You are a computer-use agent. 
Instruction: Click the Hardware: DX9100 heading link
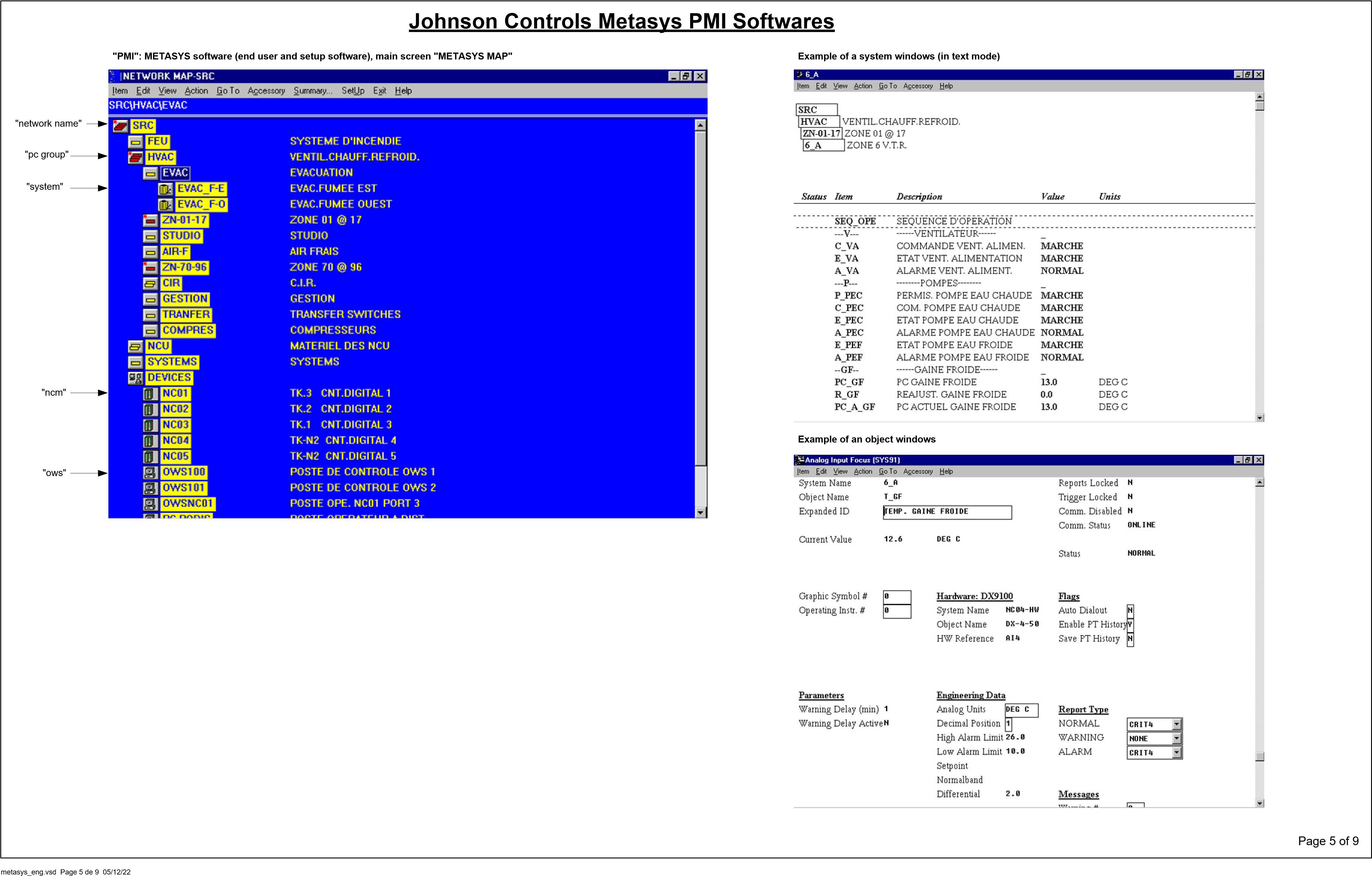[x=974, y=596]
